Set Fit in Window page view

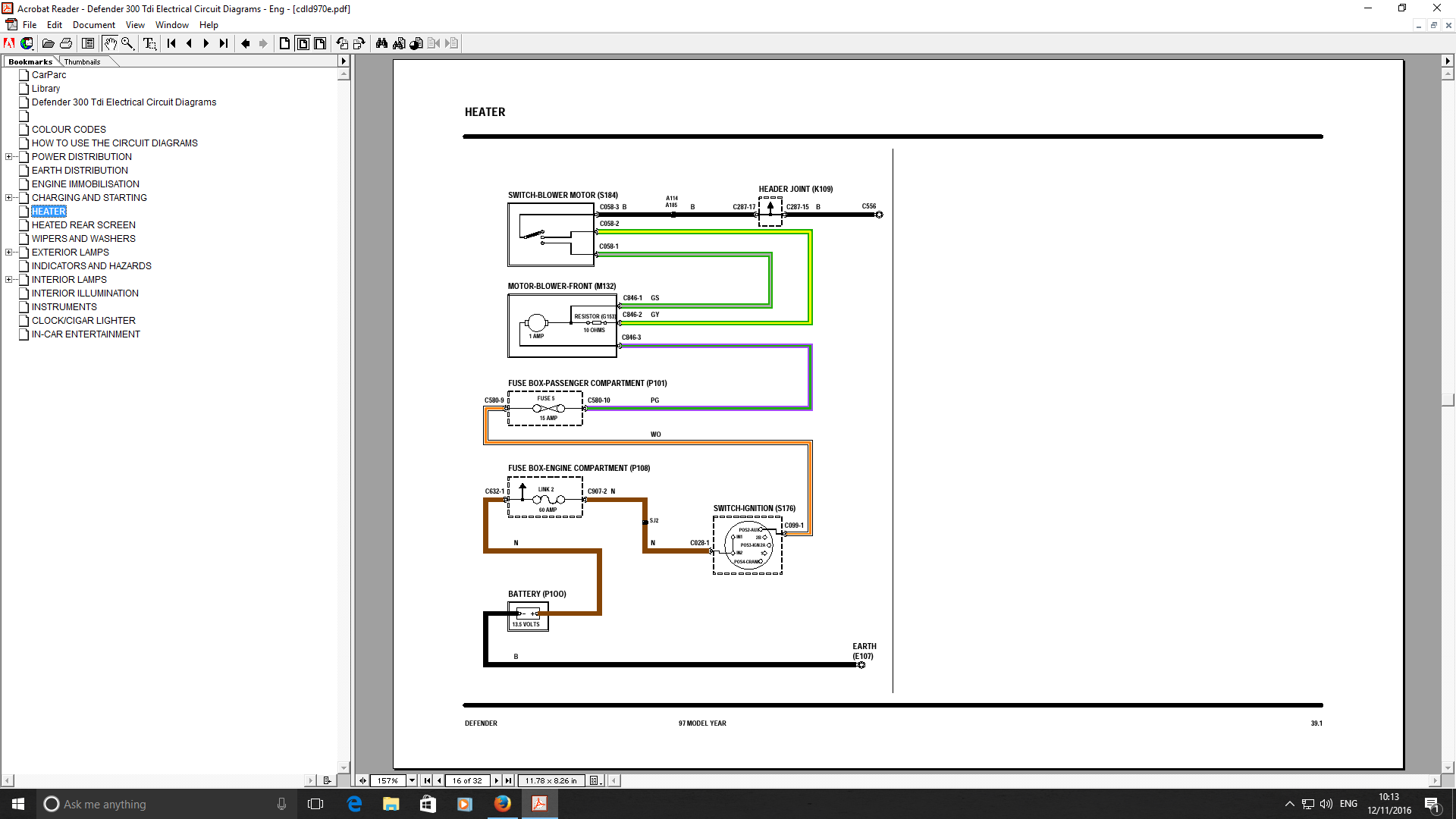pos(303,43)
